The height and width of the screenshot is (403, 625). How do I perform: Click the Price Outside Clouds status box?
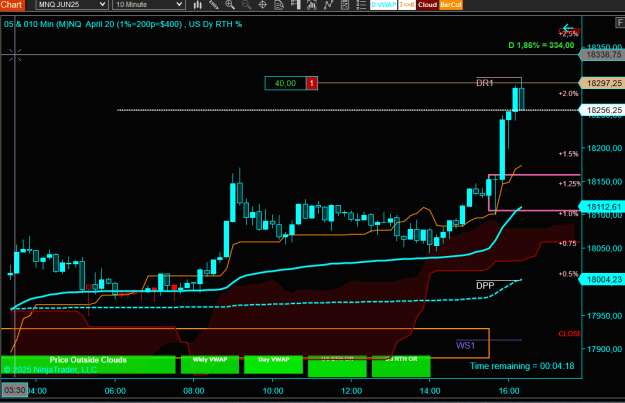click(88, 364)
